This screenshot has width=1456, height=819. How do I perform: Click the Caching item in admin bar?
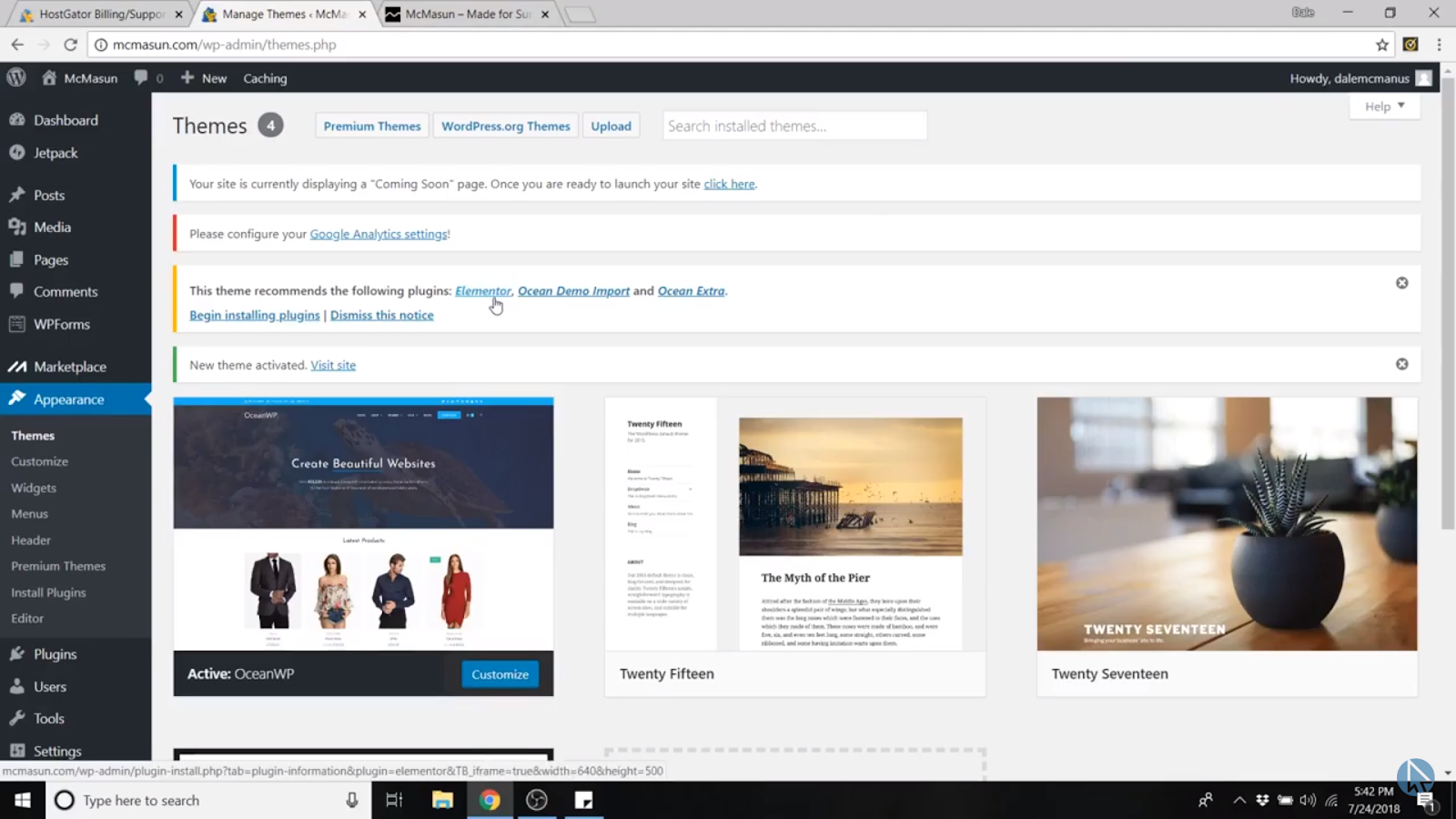(265, 78)
